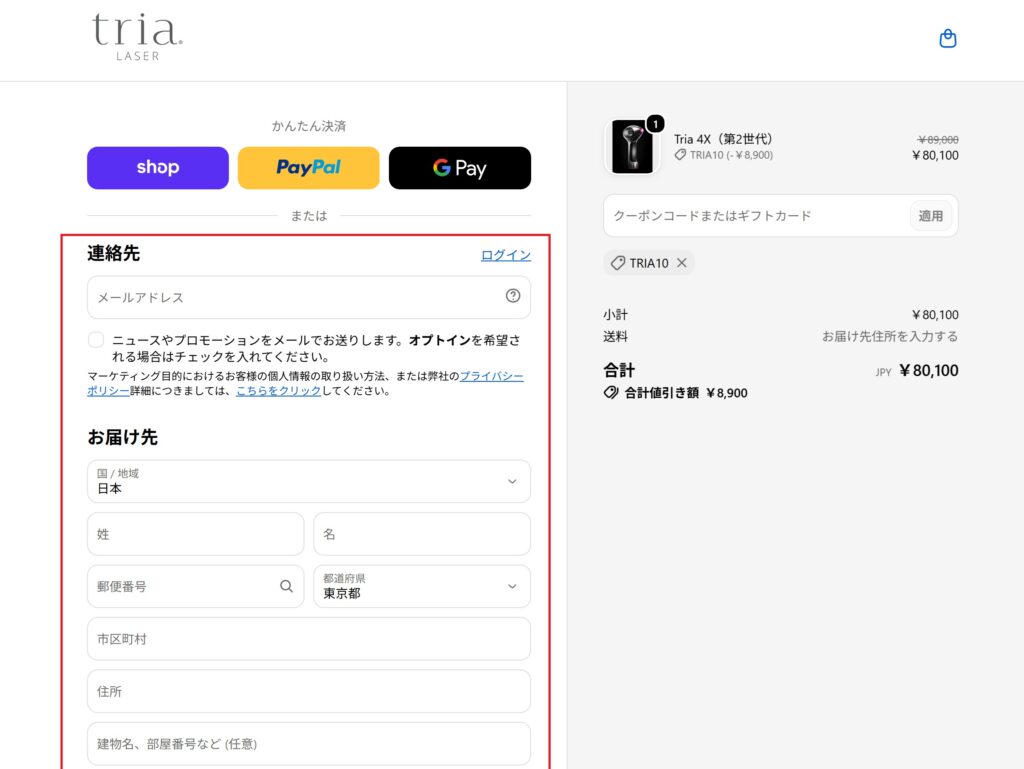Click the 合計値引き額 ￥8,900 text
1024x769 pixels.
click(686, 393)
